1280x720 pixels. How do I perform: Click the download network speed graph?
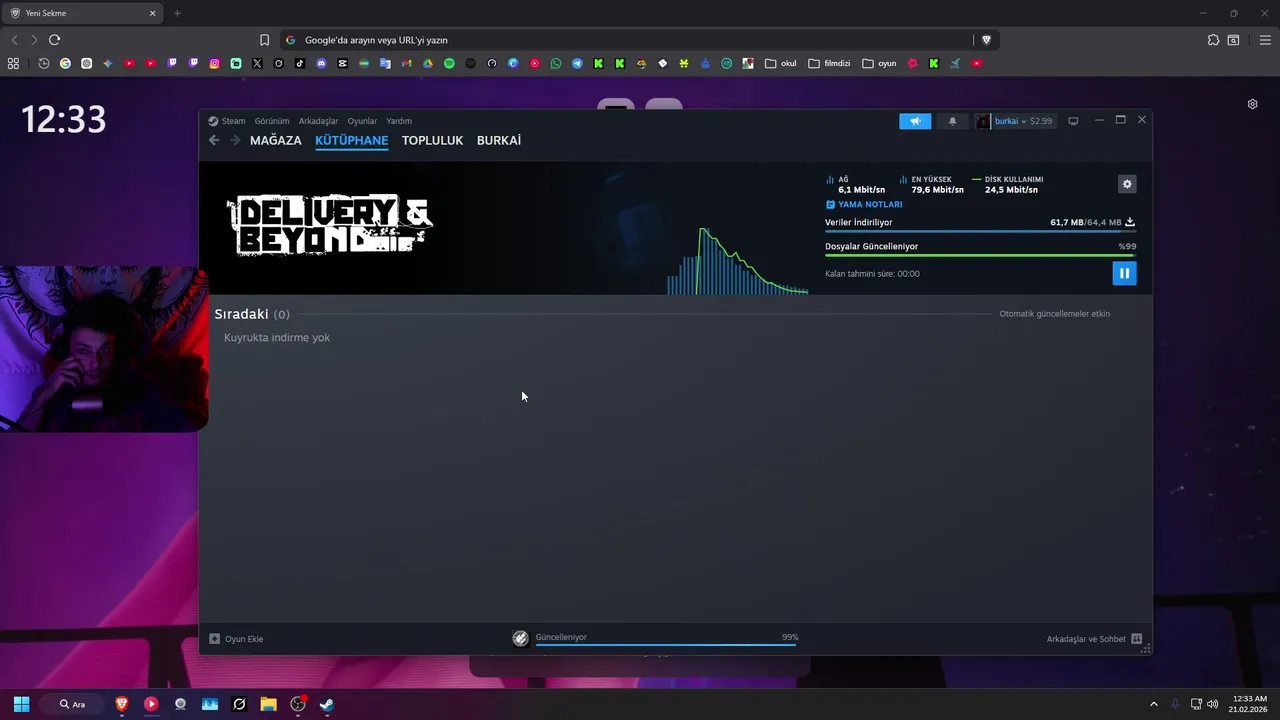738,260
